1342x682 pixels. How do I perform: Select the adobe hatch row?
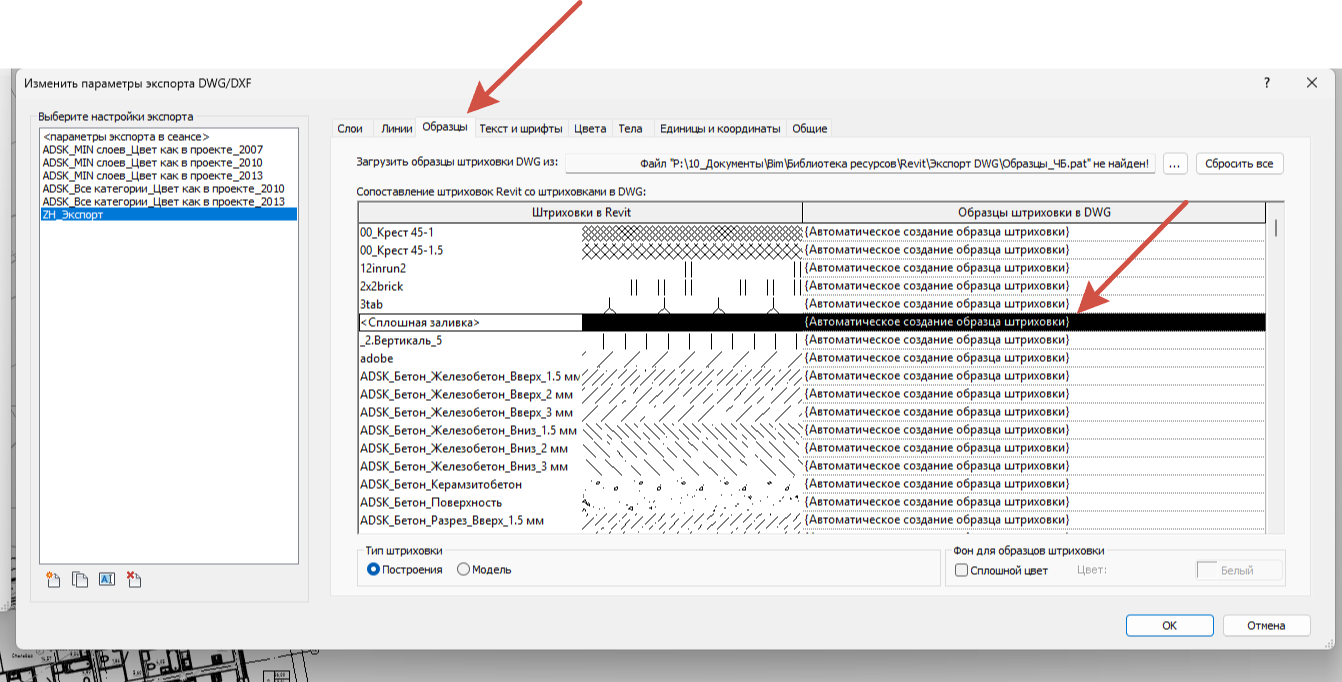(x=812, y=358)
